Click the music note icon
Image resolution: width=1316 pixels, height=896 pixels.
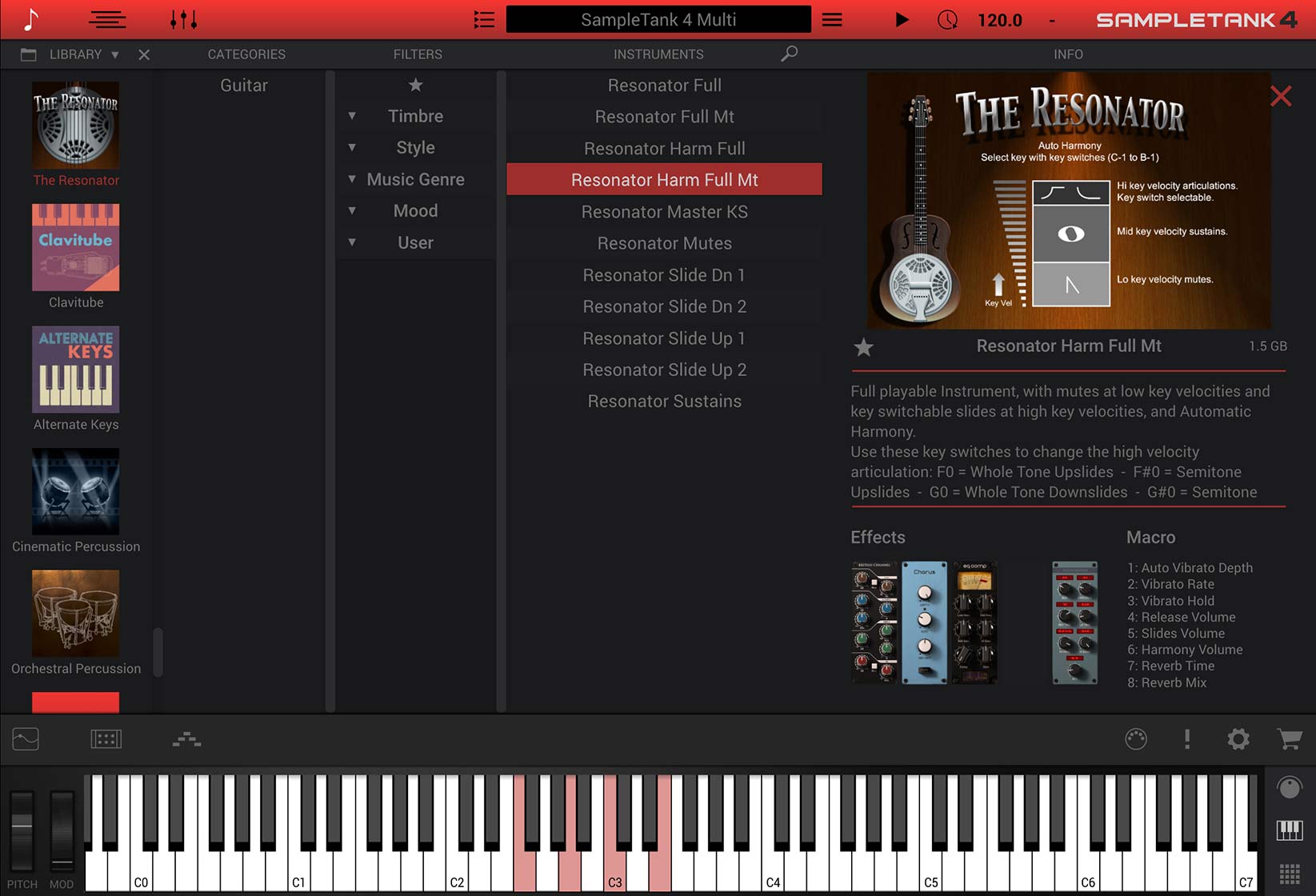point(30,19)
